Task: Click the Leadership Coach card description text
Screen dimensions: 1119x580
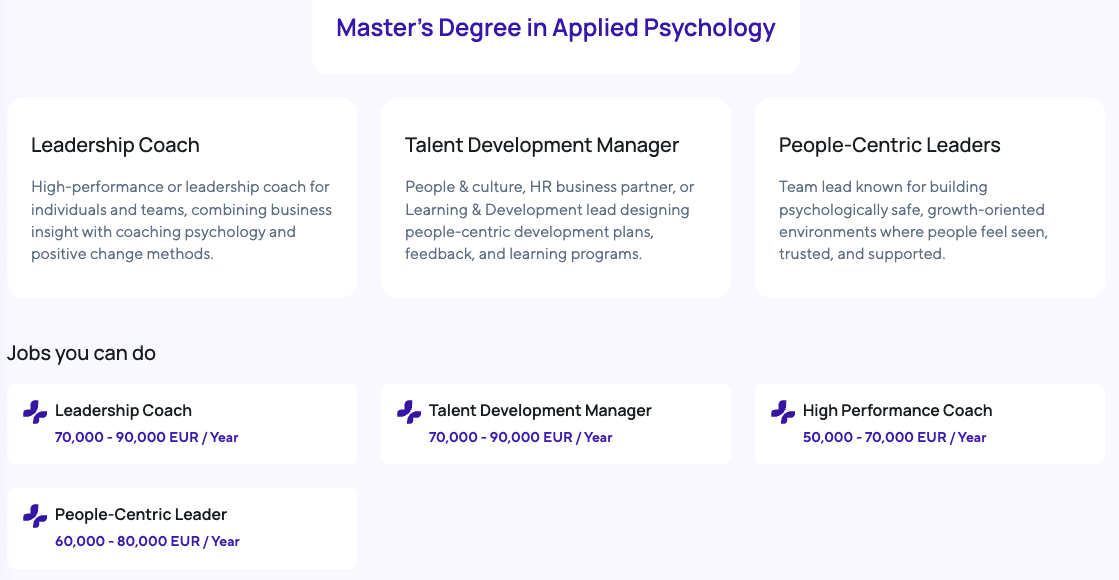Action: tap(181, 220)
